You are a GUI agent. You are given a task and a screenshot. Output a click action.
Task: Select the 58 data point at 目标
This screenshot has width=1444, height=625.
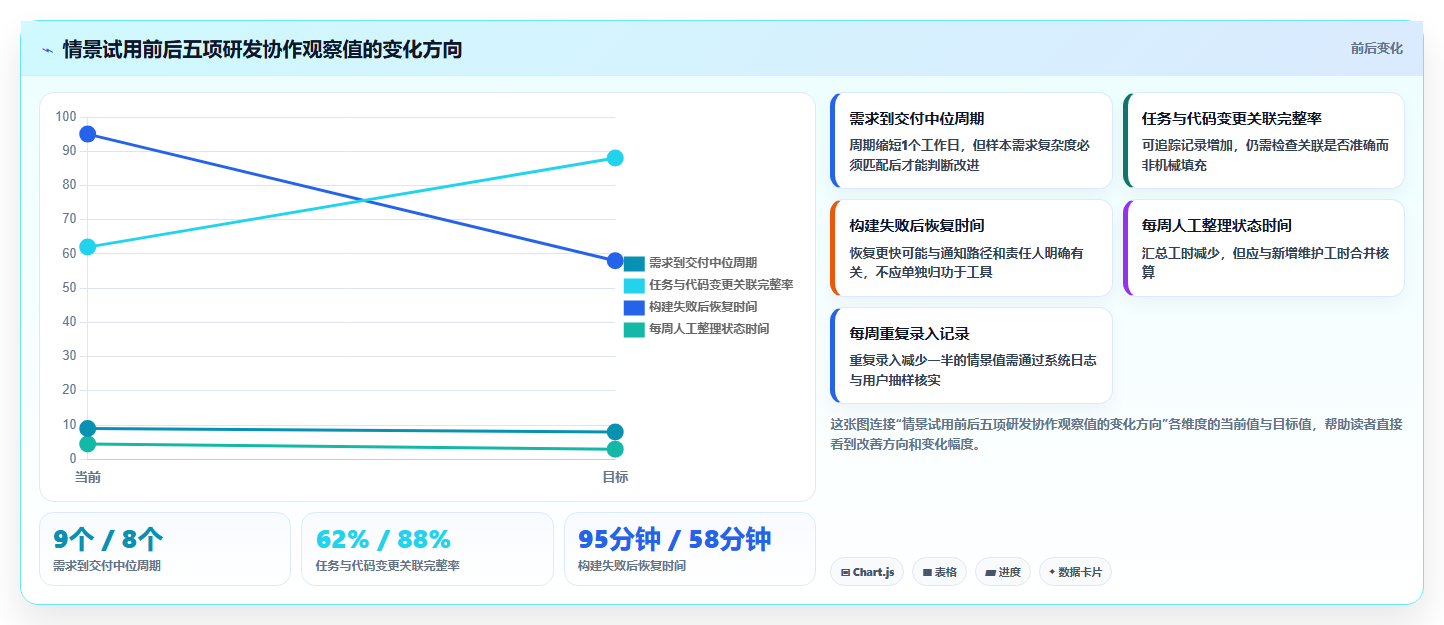[x=615, y=261]
